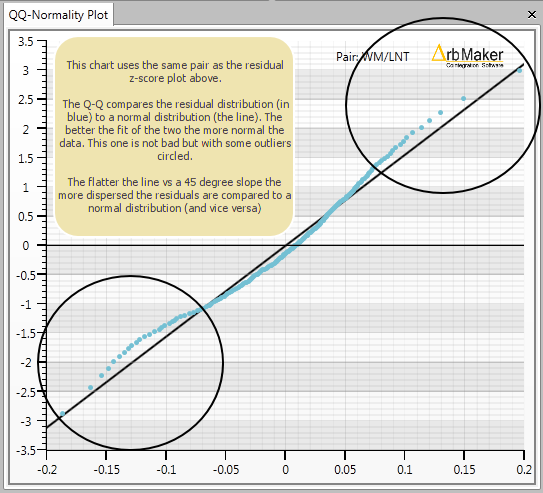The width and height of the screenshot is (543, 493).
Task: Click the y-axis label 0
Action: pos(26,246)
